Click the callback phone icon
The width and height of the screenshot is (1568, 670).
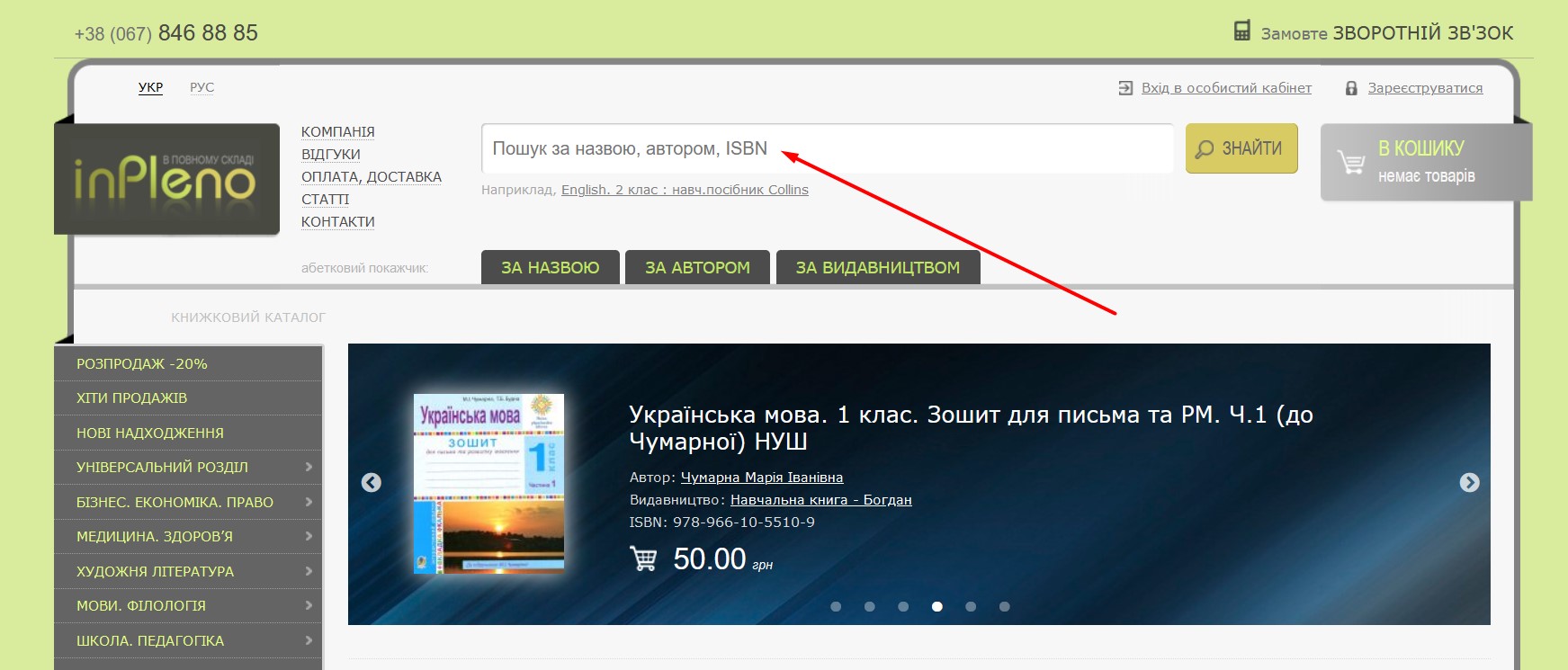[1242, 31]
